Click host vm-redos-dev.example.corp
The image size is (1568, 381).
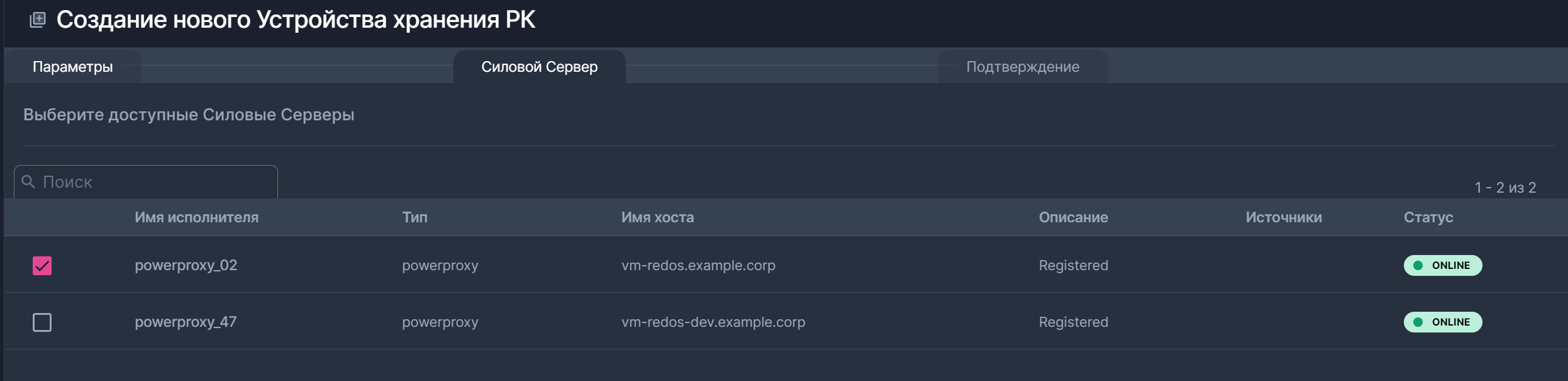713,322
